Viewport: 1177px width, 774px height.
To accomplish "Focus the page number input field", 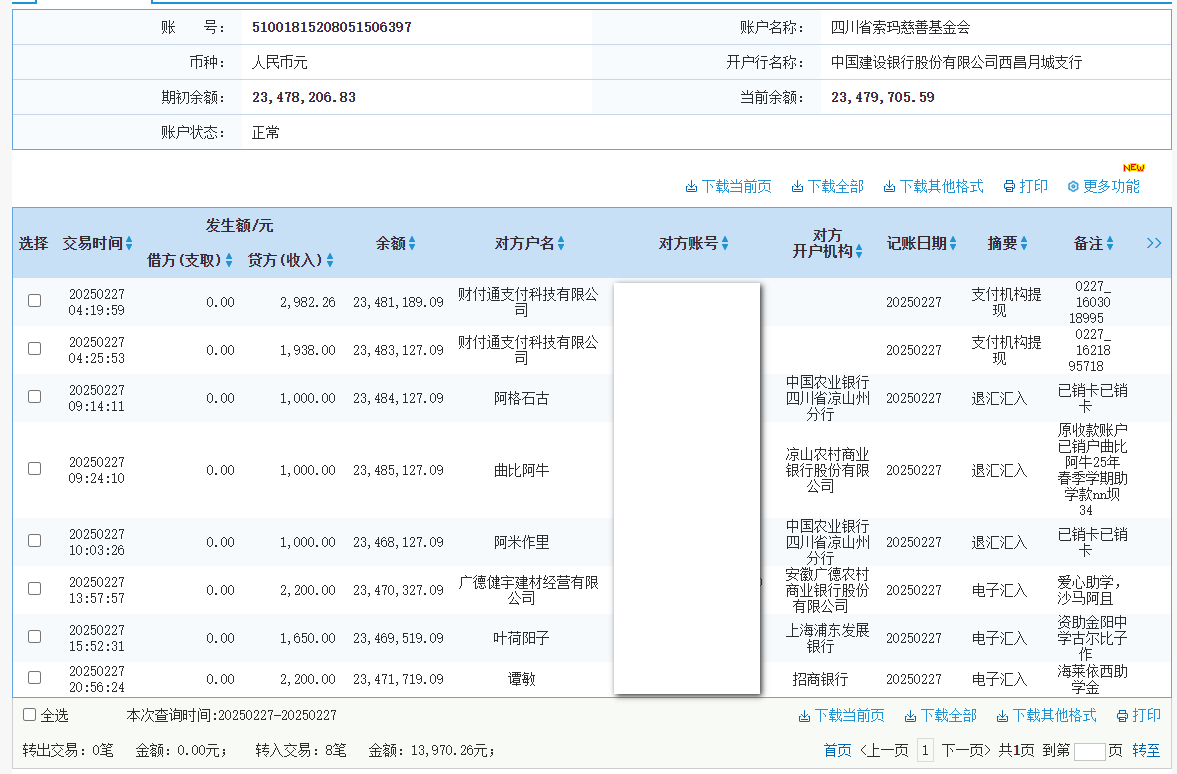I will 1089,751.
